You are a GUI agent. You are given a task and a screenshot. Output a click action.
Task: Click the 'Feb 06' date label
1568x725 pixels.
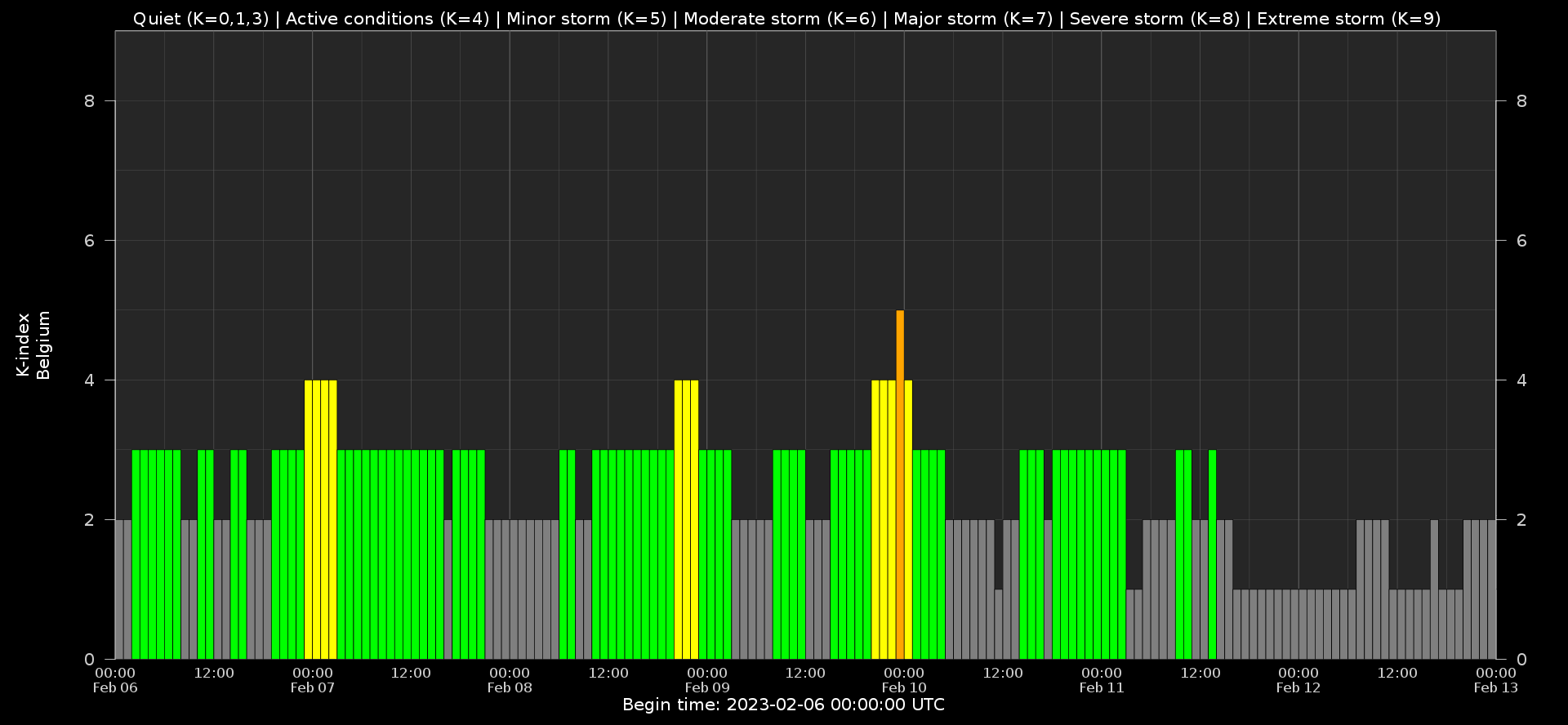pos(115,687)
